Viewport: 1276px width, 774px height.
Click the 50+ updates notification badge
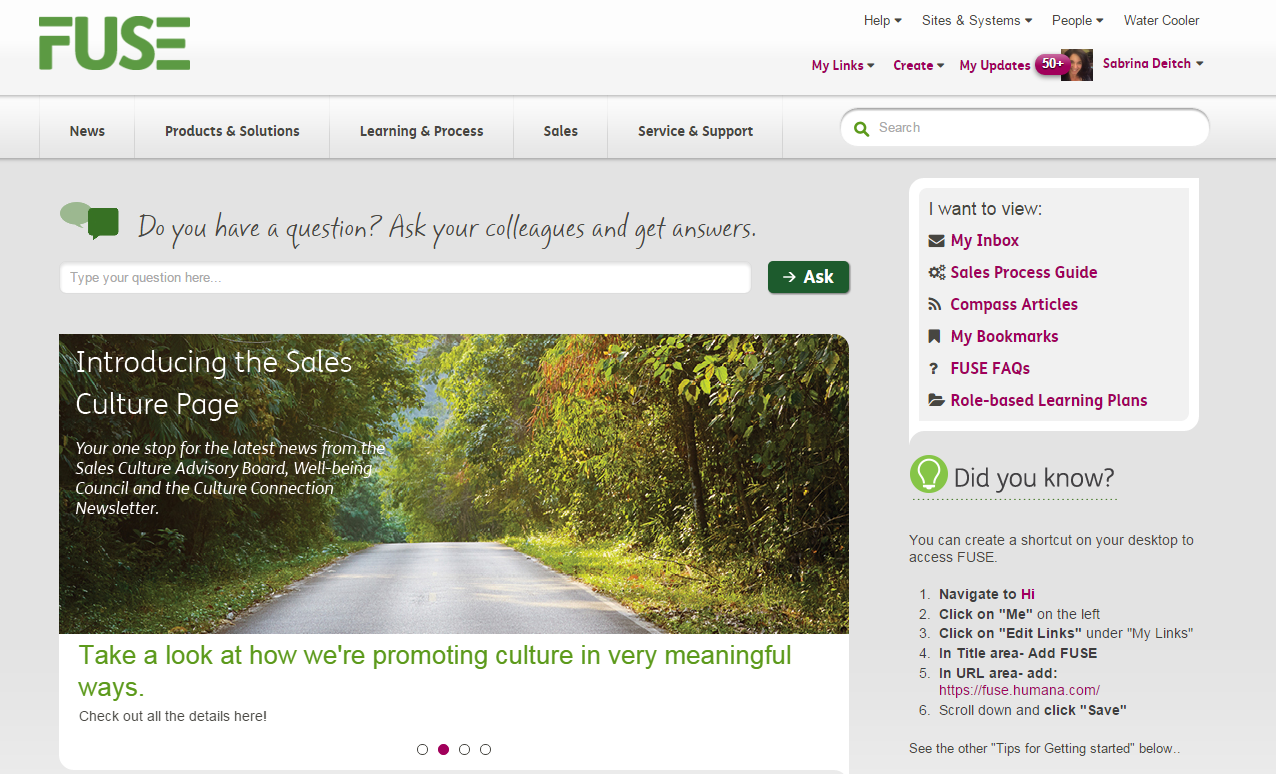click(1051, 64)
